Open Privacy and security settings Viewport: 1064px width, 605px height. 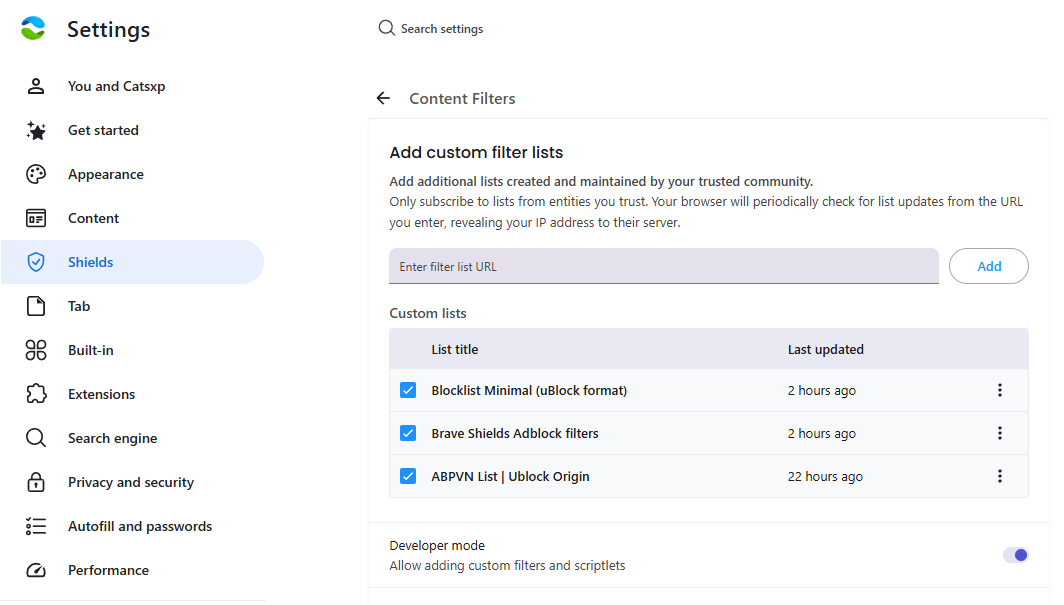point(132,482)
